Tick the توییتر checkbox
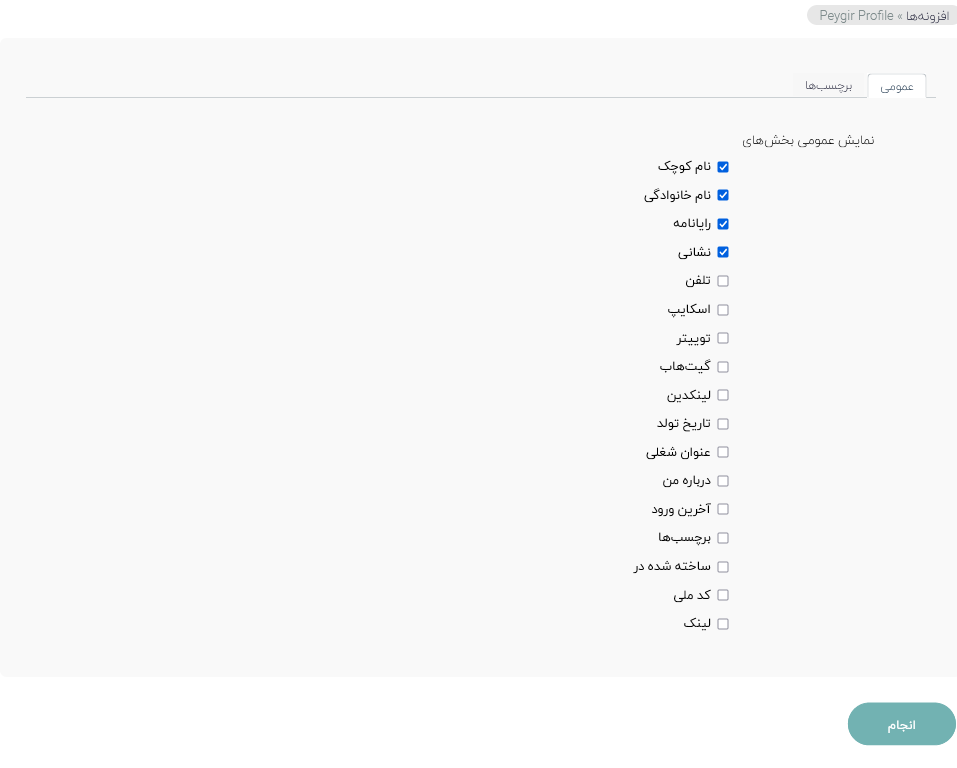The image size is (957, 768). tap(723, 338)
